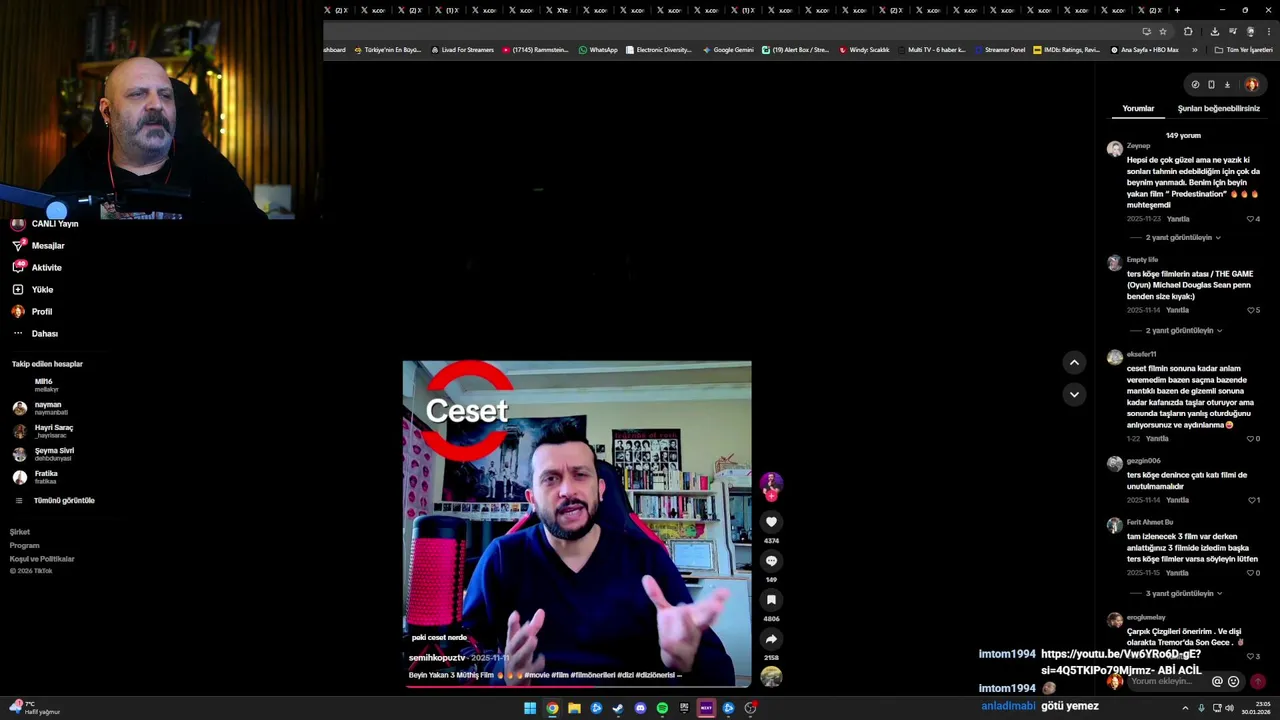Click the phone app icon in top pill
The image size is (1280, 720).
point(1211,85)
